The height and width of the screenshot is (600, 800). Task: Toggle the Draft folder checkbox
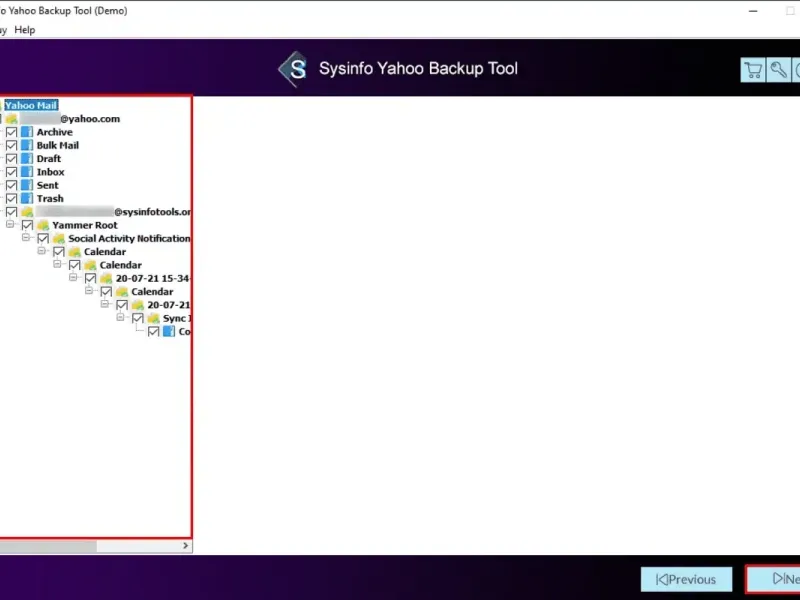click(x=11, y=159)
